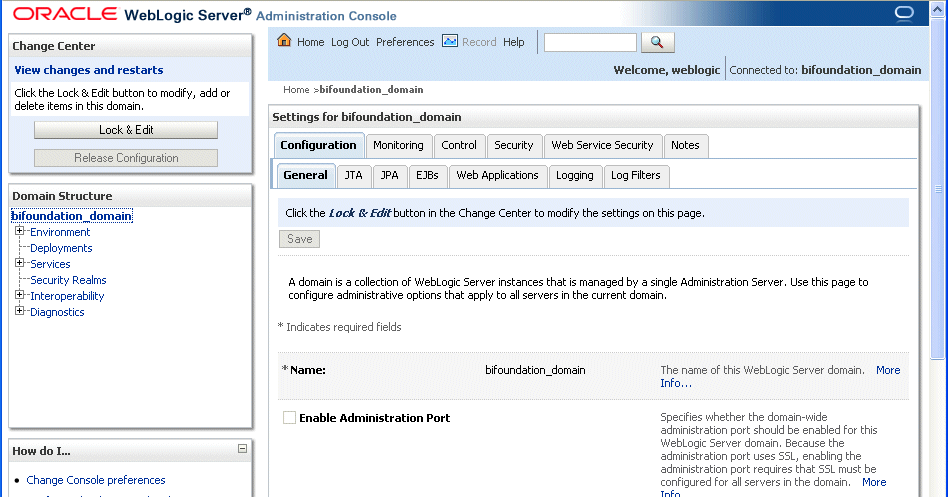Open Interoperability in Domain Structure

click(67, 296)
